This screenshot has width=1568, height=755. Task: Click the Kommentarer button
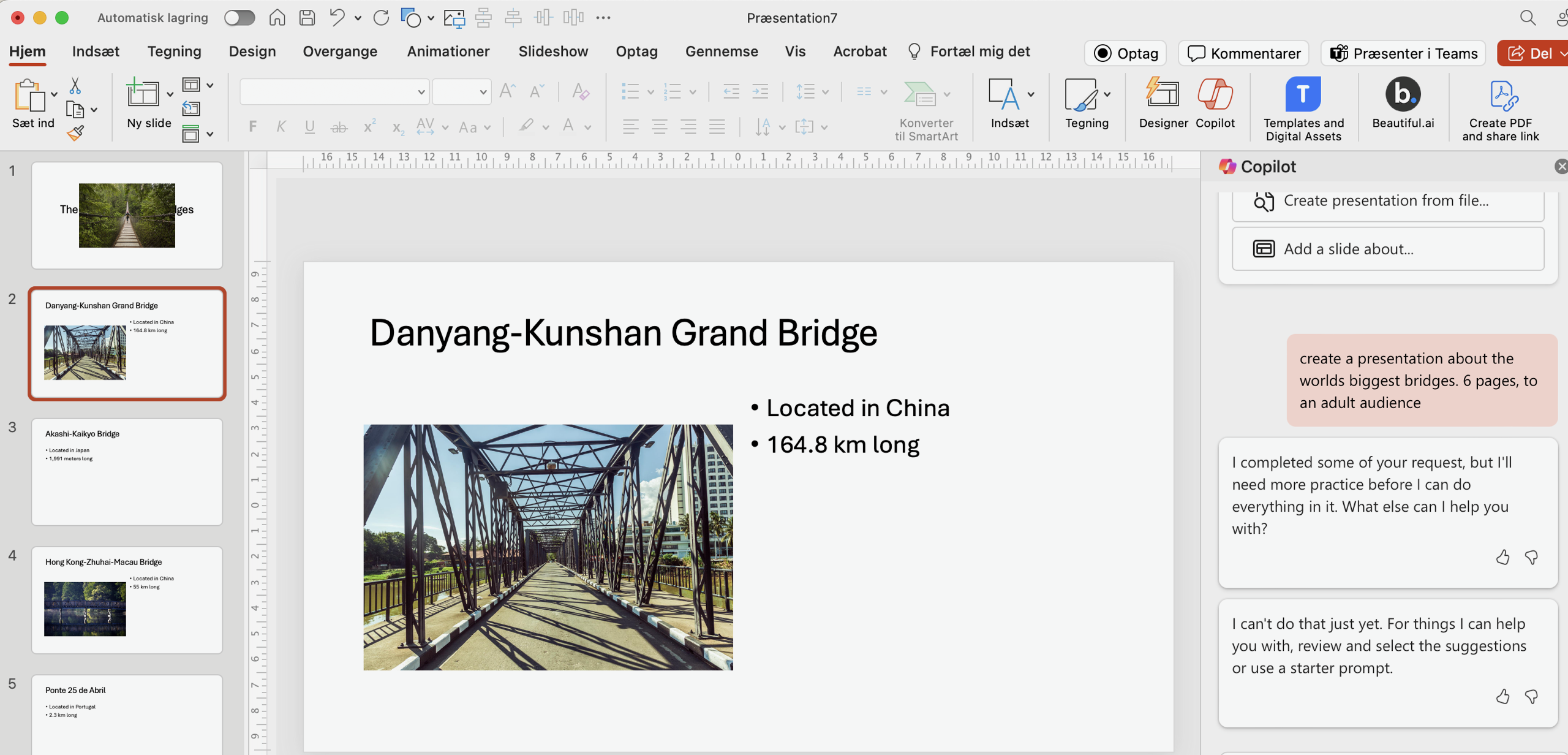(x=1244, y=53)
